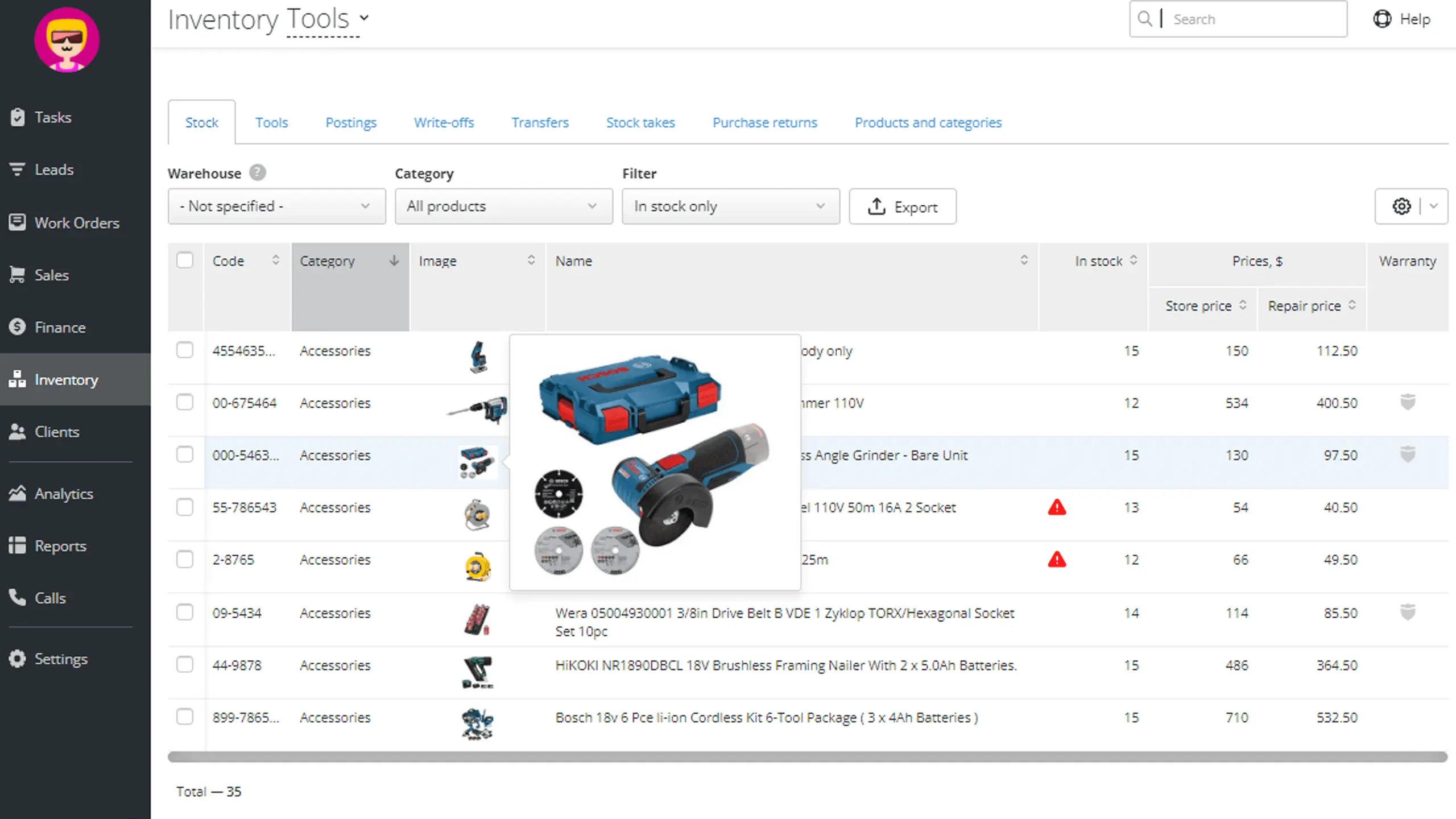Check row with code 44-9878
This screenshot has width=1456, height=819.
tap(185, 664)
